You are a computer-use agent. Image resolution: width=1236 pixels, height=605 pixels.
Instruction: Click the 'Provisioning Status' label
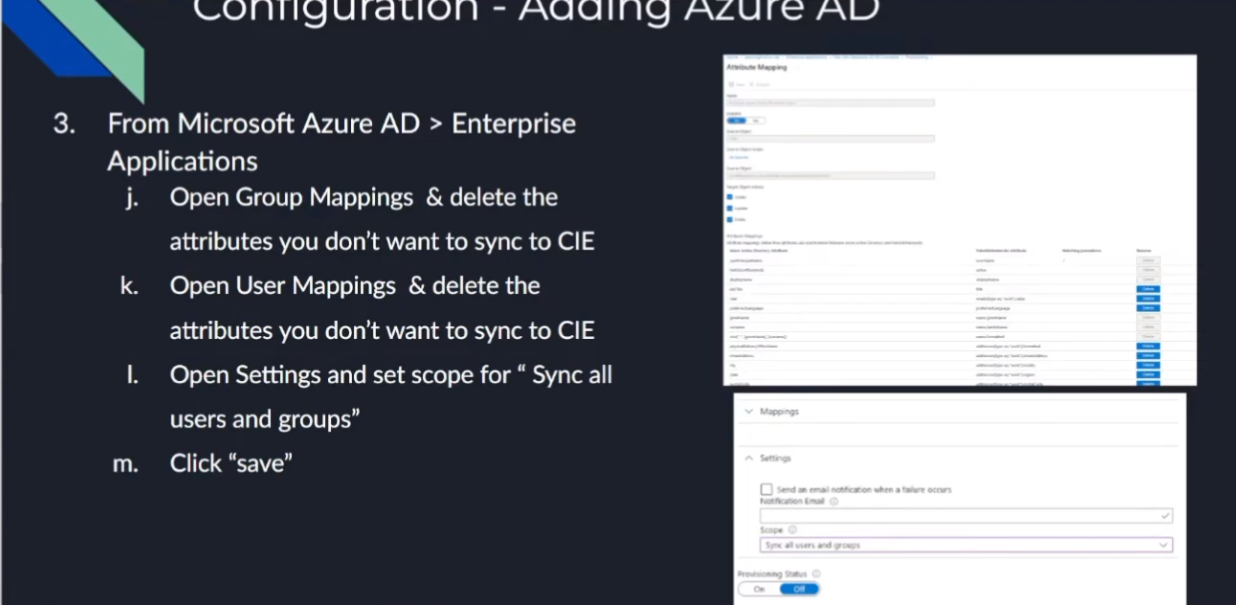(x=773, y=574)
